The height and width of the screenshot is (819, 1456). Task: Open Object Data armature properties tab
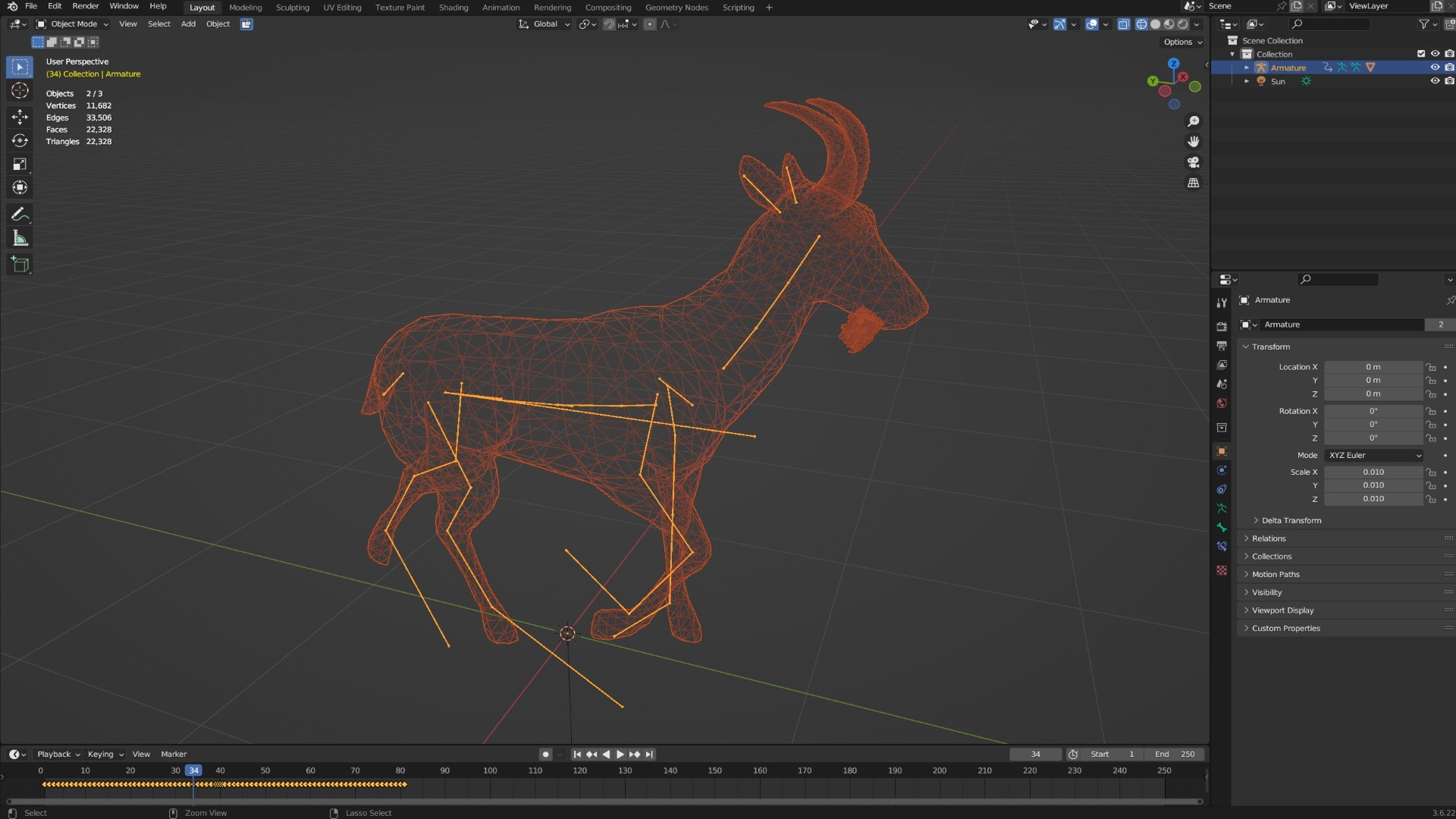(1222, 508)
